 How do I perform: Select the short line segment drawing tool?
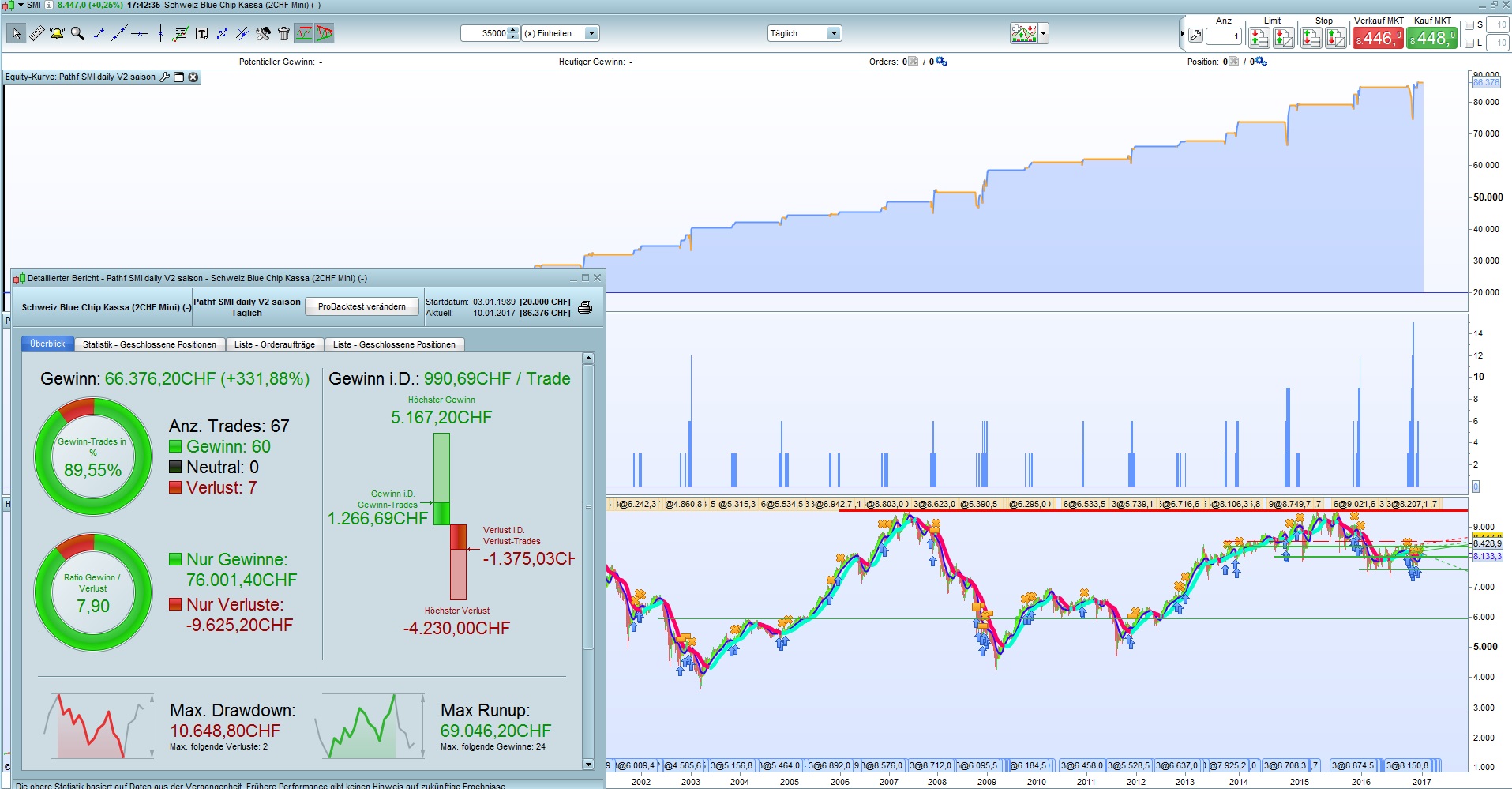[99, 33]
